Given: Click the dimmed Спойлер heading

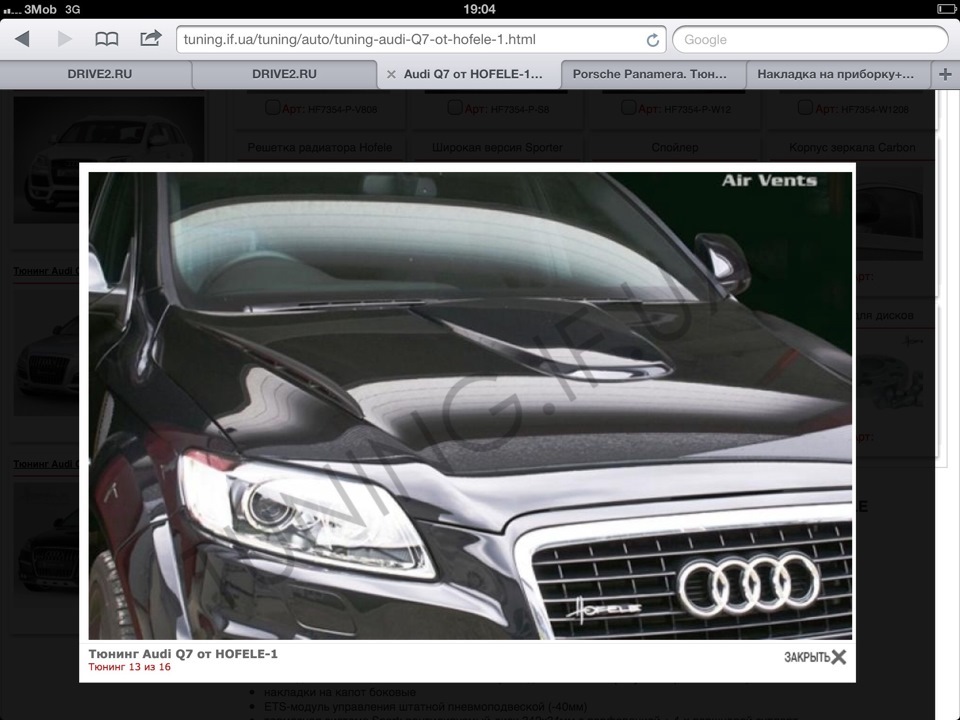Looking at the screenshot, I should 675,148.
